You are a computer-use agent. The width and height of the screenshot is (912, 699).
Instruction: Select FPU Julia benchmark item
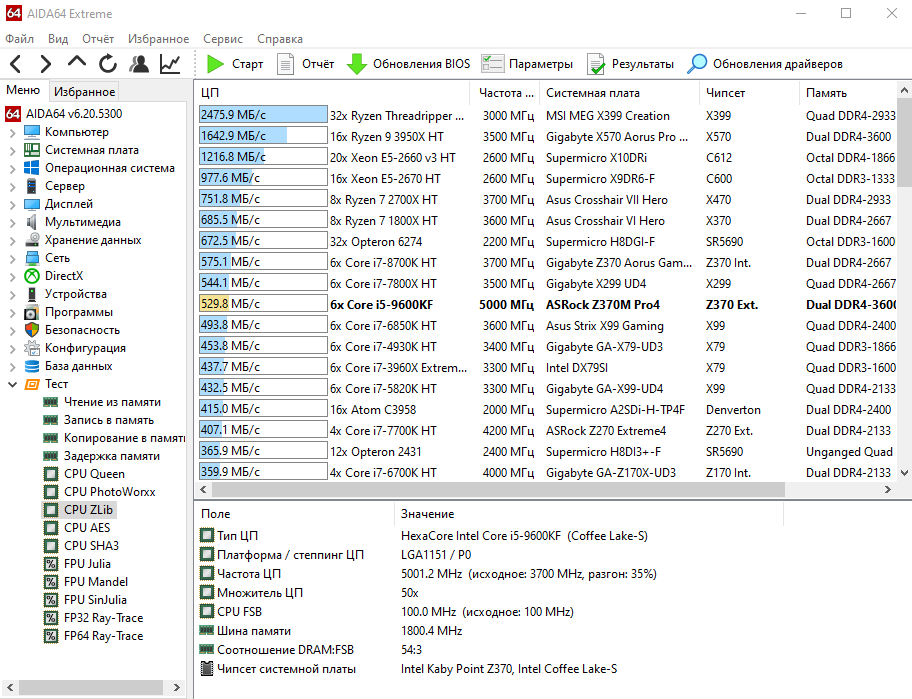coord(90,564)
